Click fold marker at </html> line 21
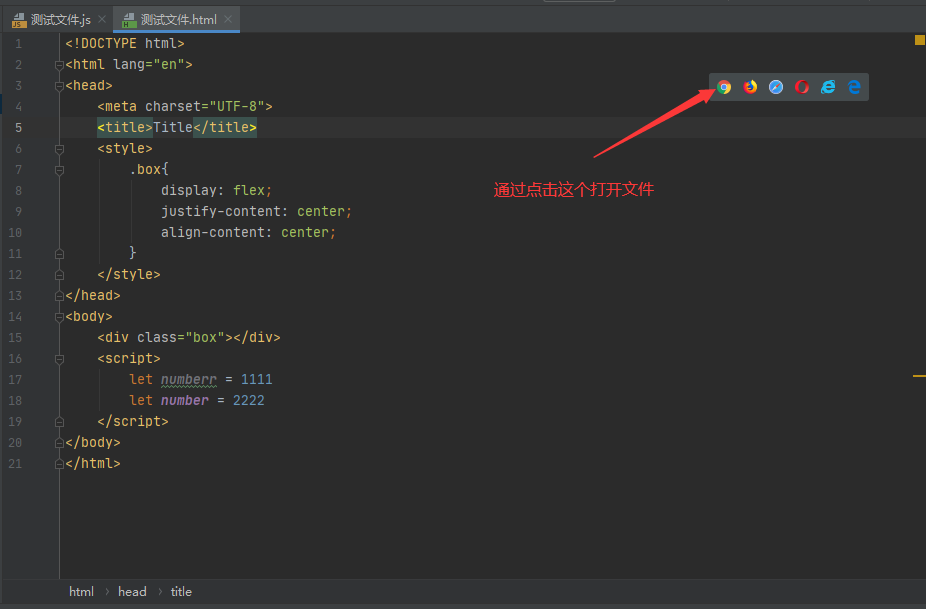 point(59,464)
